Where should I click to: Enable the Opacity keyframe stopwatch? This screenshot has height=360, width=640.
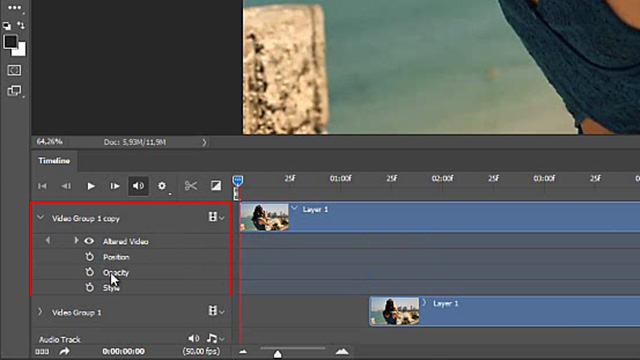(89, 272)
